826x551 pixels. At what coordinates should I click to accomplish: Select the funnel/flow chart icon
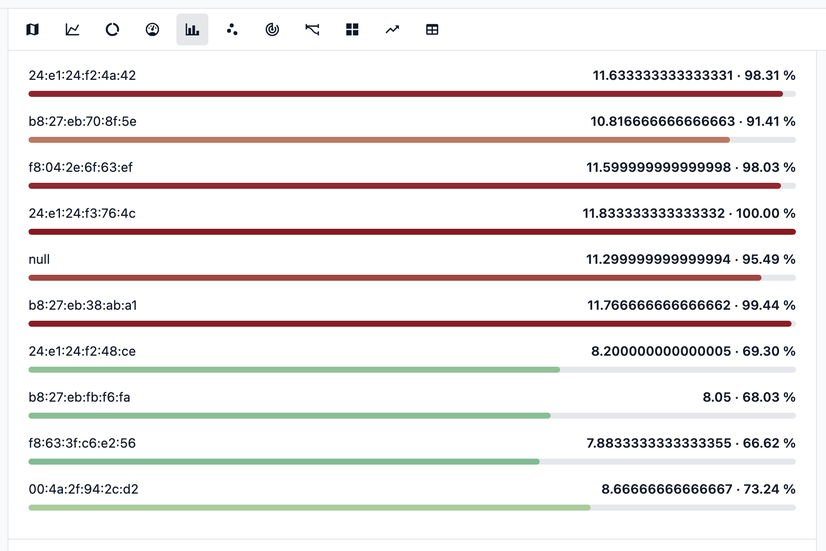click(x=312, y=30)
